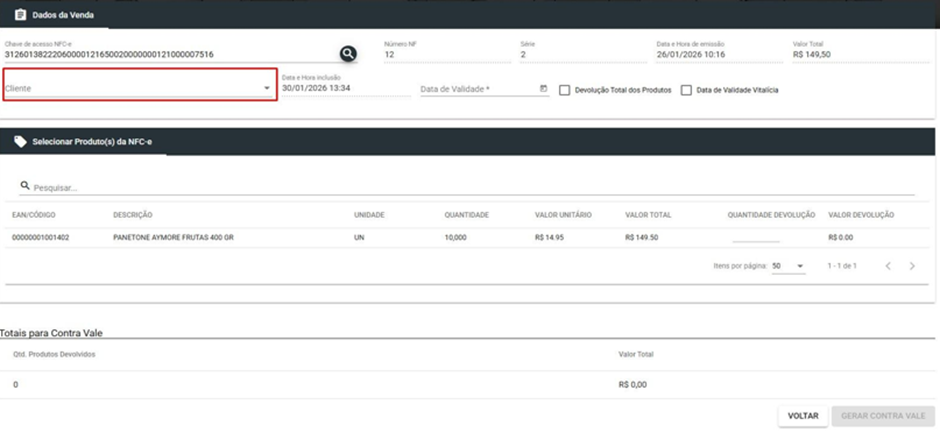This screenshot has height=433, width=940.
Task: Check Devolução Total dos Produtos
Action: tap(564, 90)
